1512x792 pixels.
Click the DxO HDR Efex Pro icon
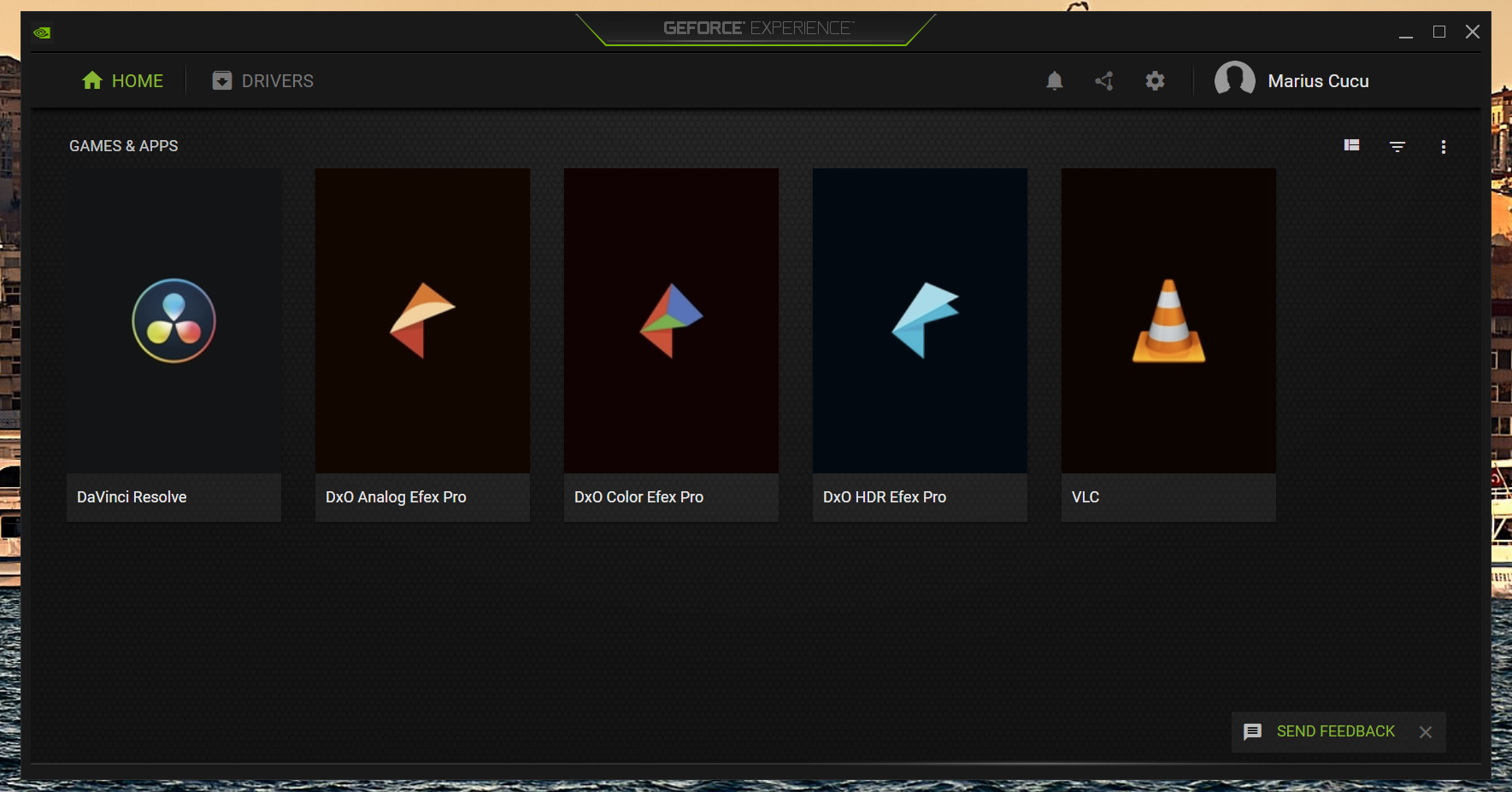pos(924,320)
